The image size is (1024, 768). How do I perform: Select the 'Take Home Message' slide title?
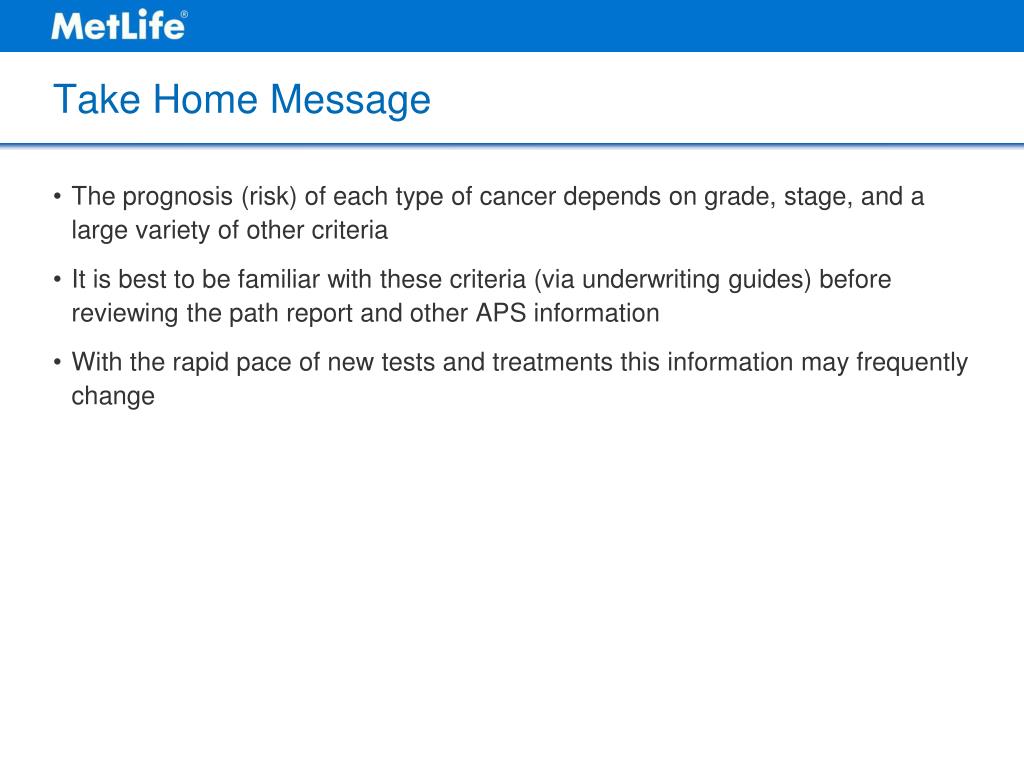[x=242, y=100]
